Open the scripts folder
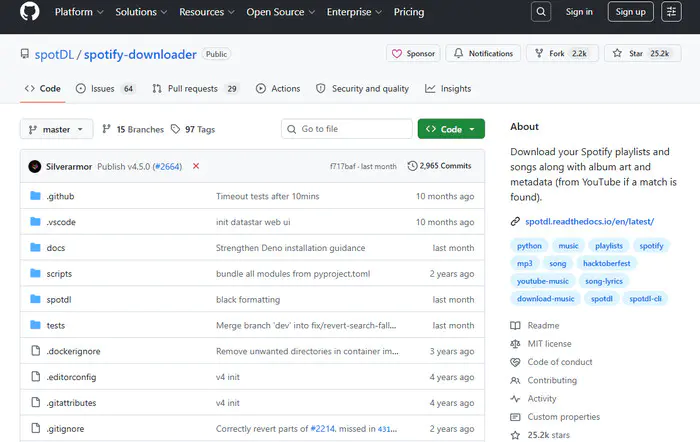 click(59, 274)
